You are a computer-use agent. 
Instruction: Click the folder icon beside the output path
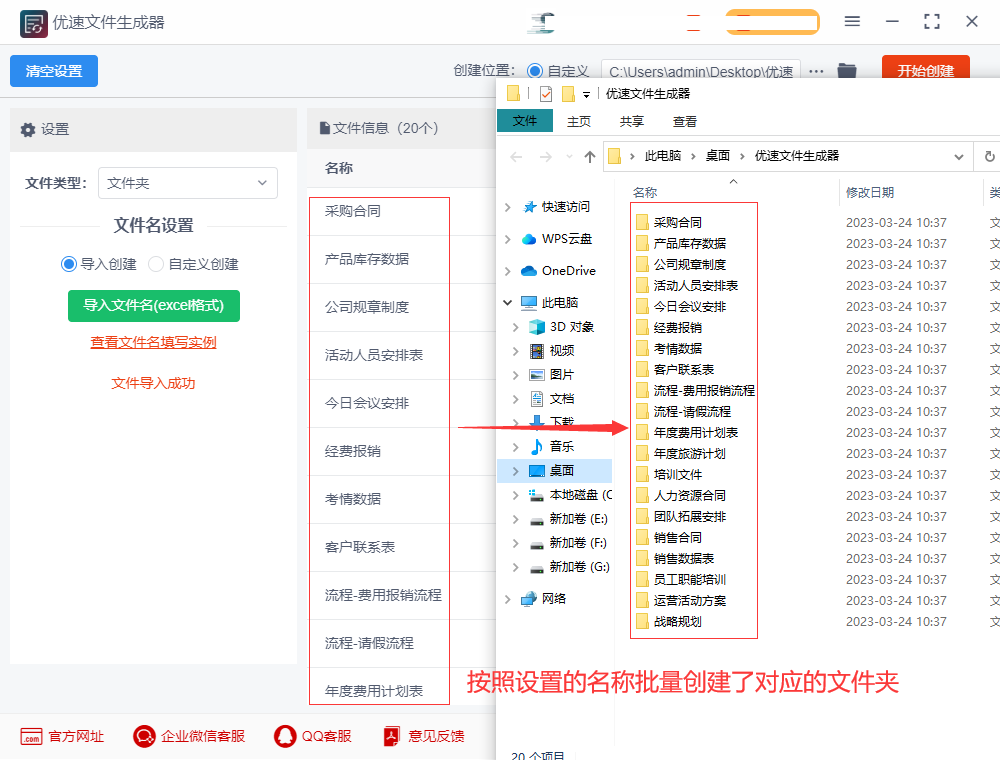pos(847,71)
